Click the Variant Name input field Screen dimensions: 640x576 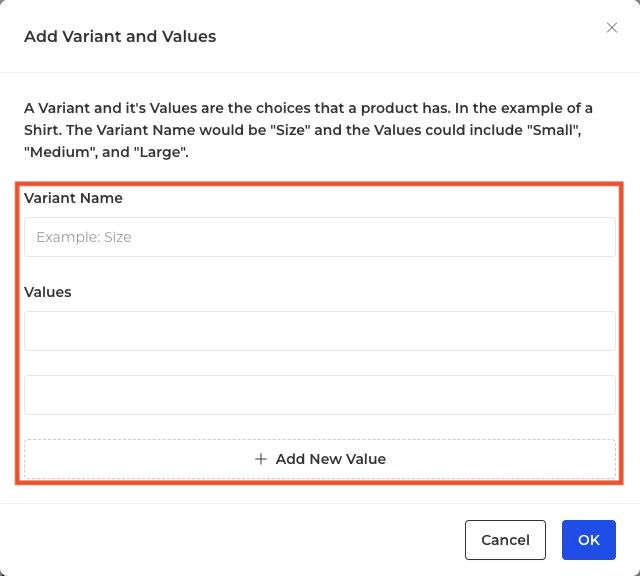point(320,237)
